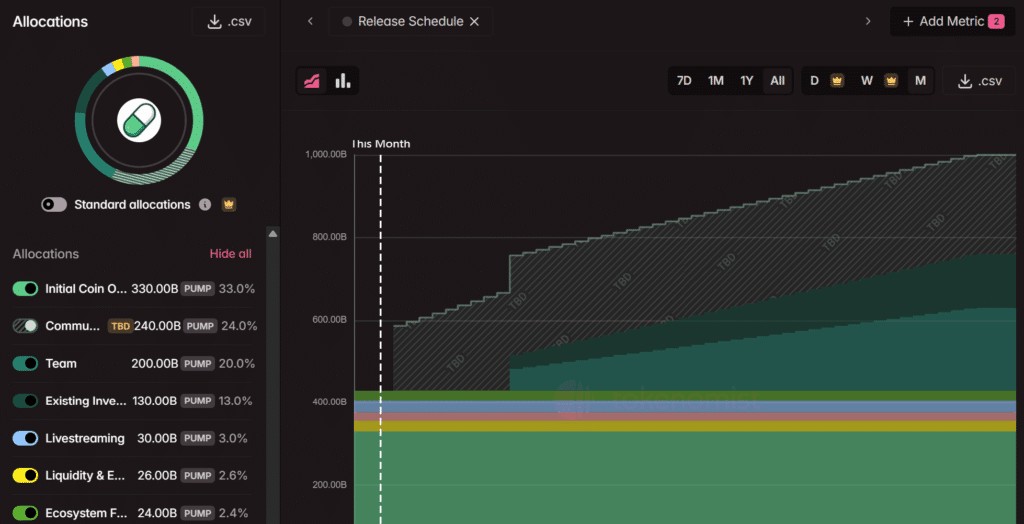1024x524 pixels.
Task: Toggle Livestreaming allocation visibility
Action: 25,438
